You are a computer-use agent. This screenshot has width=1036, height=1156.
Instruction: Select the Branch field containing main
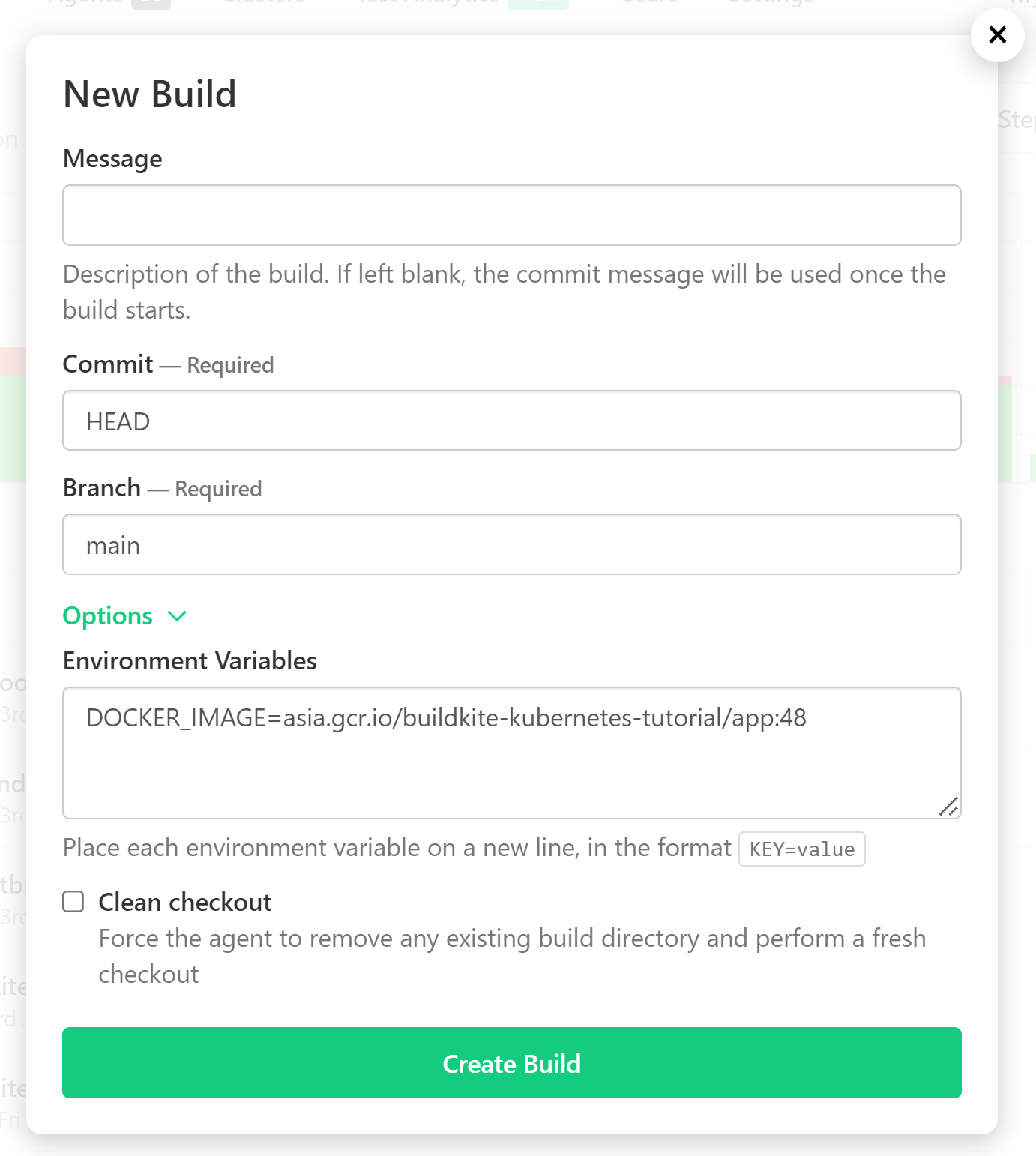[x=511, y=545]
